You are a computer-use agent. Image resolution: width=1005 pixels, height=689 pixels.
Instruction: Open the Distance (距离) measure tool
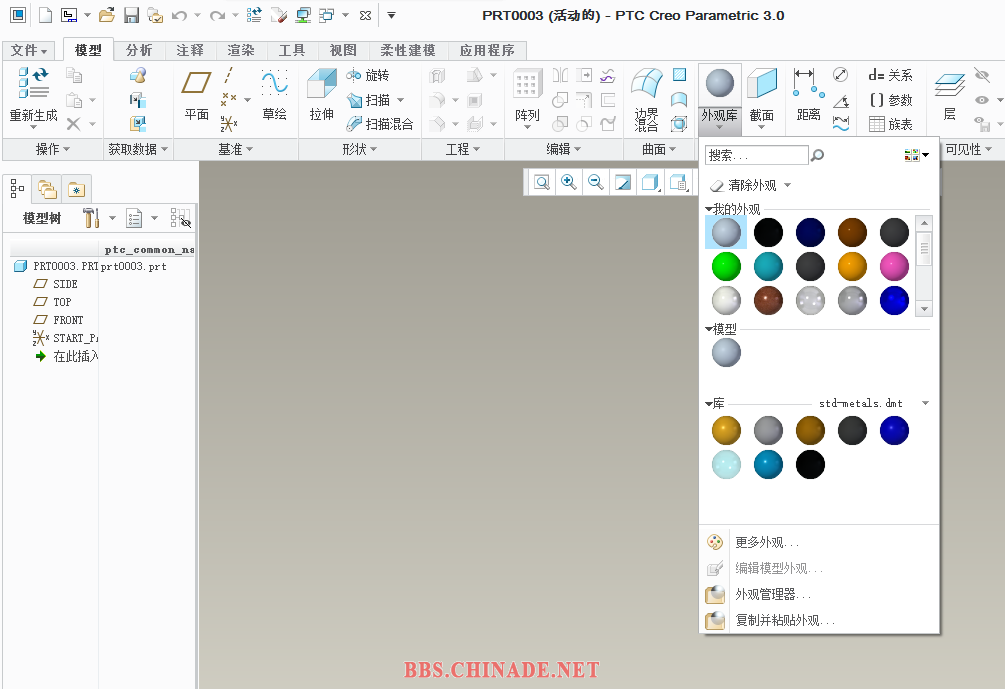808,94
